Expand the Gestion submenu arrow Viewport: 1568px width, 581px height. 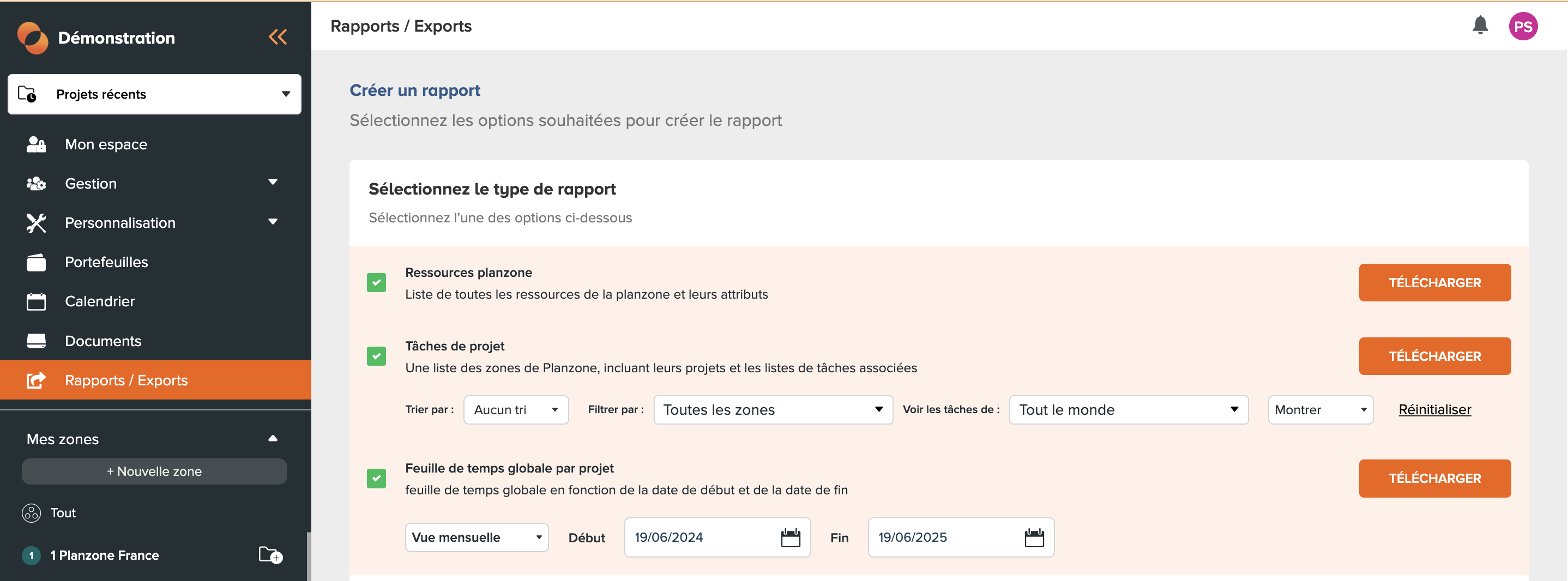click(273, 182)
